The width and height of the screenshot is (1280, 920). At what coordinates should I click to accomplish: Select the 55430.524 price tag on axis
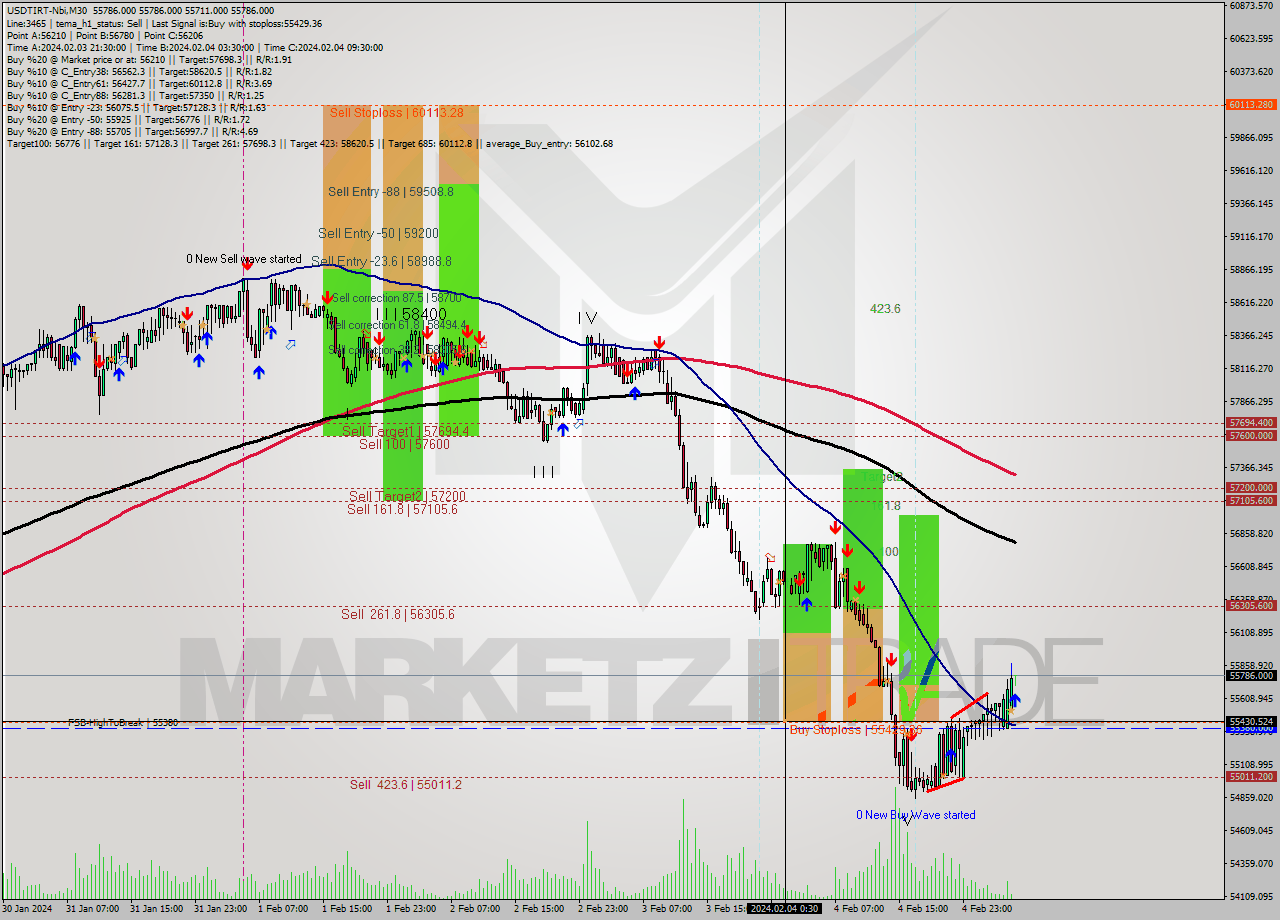pyautogui.click(x=1251, y=721)
